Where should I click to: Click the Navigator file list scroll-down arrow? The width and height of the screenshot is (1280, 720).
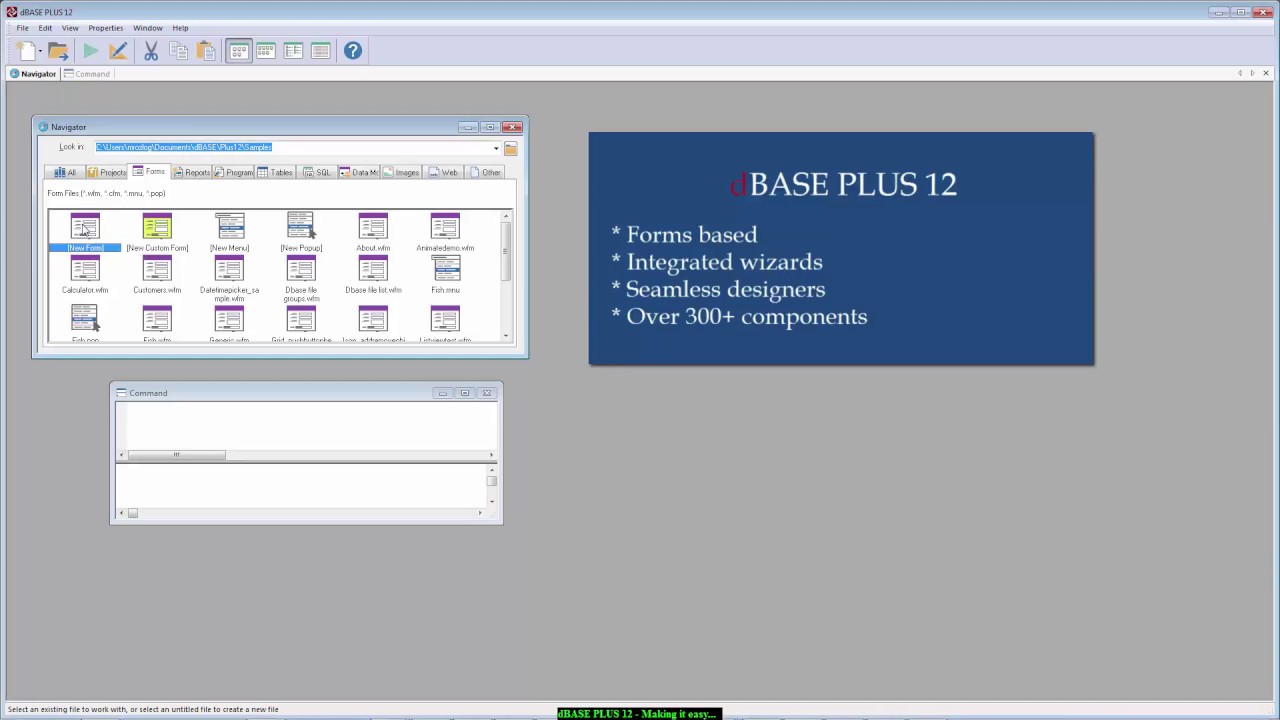coord(506,336)
